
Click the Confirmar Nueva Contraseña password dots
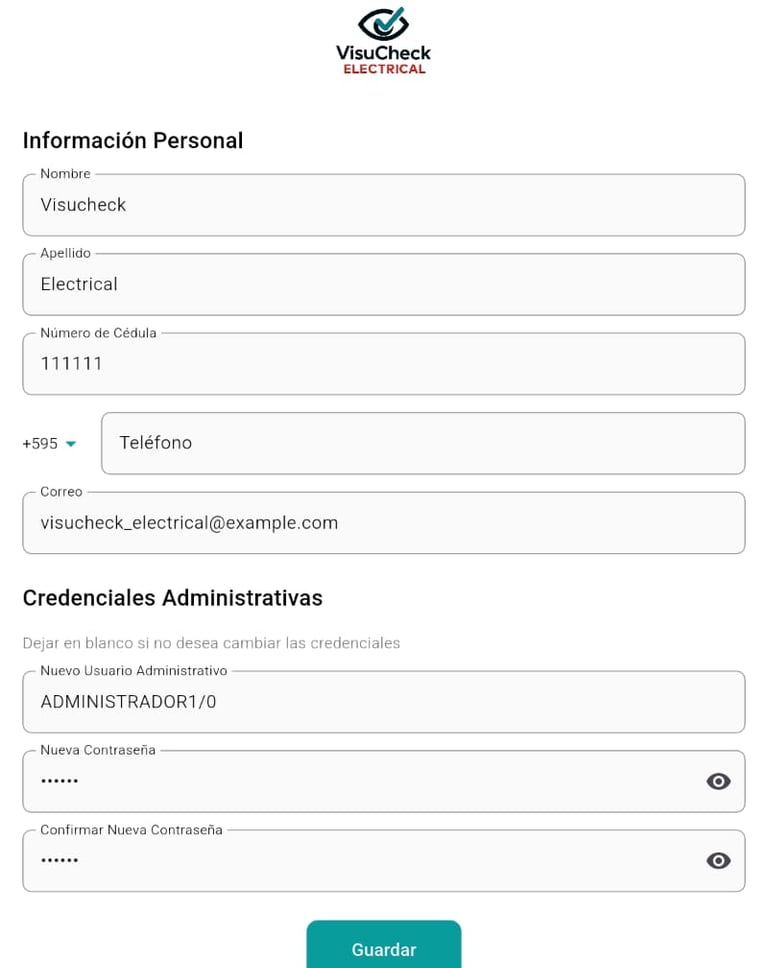point(59,860)
